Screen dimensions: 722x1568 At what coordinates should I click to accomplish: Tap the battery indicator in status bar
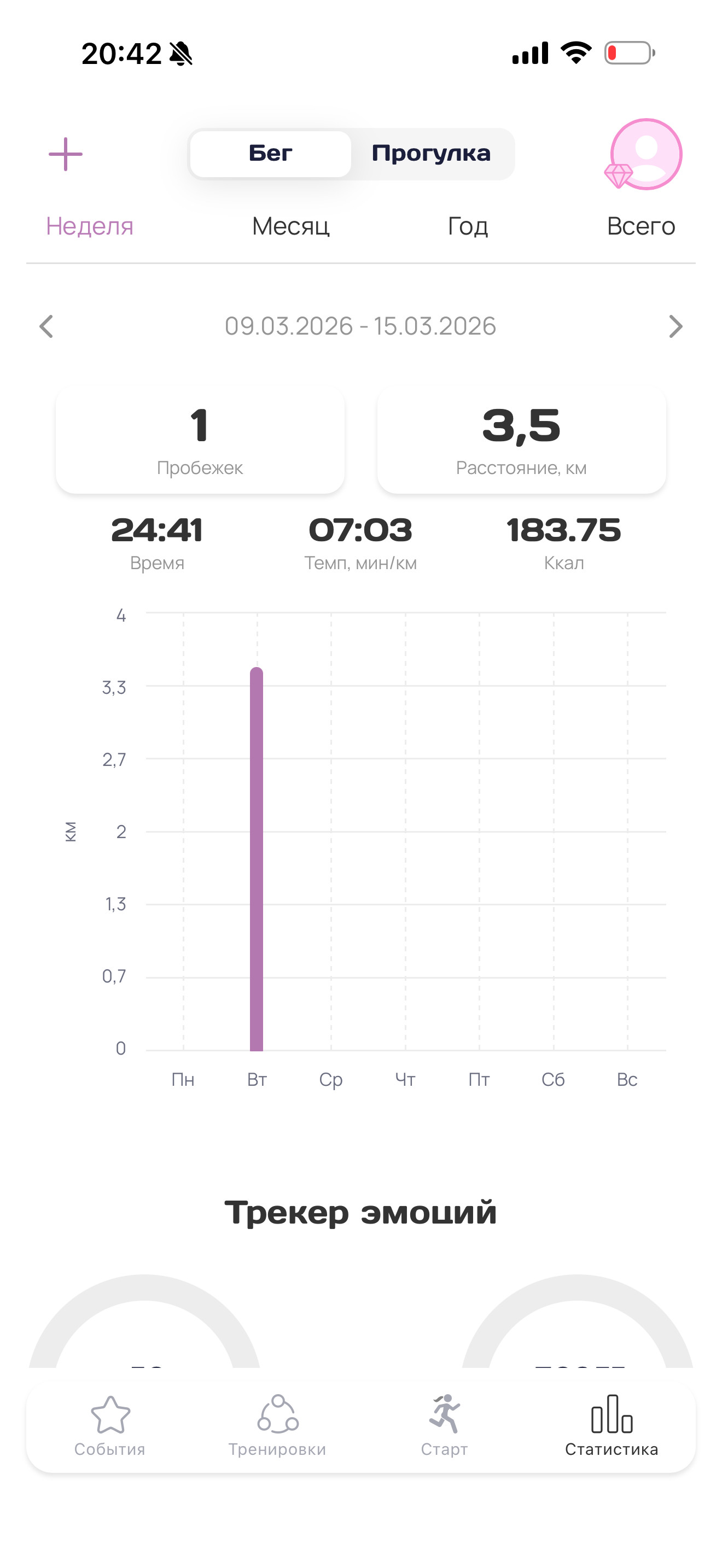pos(630,53)
